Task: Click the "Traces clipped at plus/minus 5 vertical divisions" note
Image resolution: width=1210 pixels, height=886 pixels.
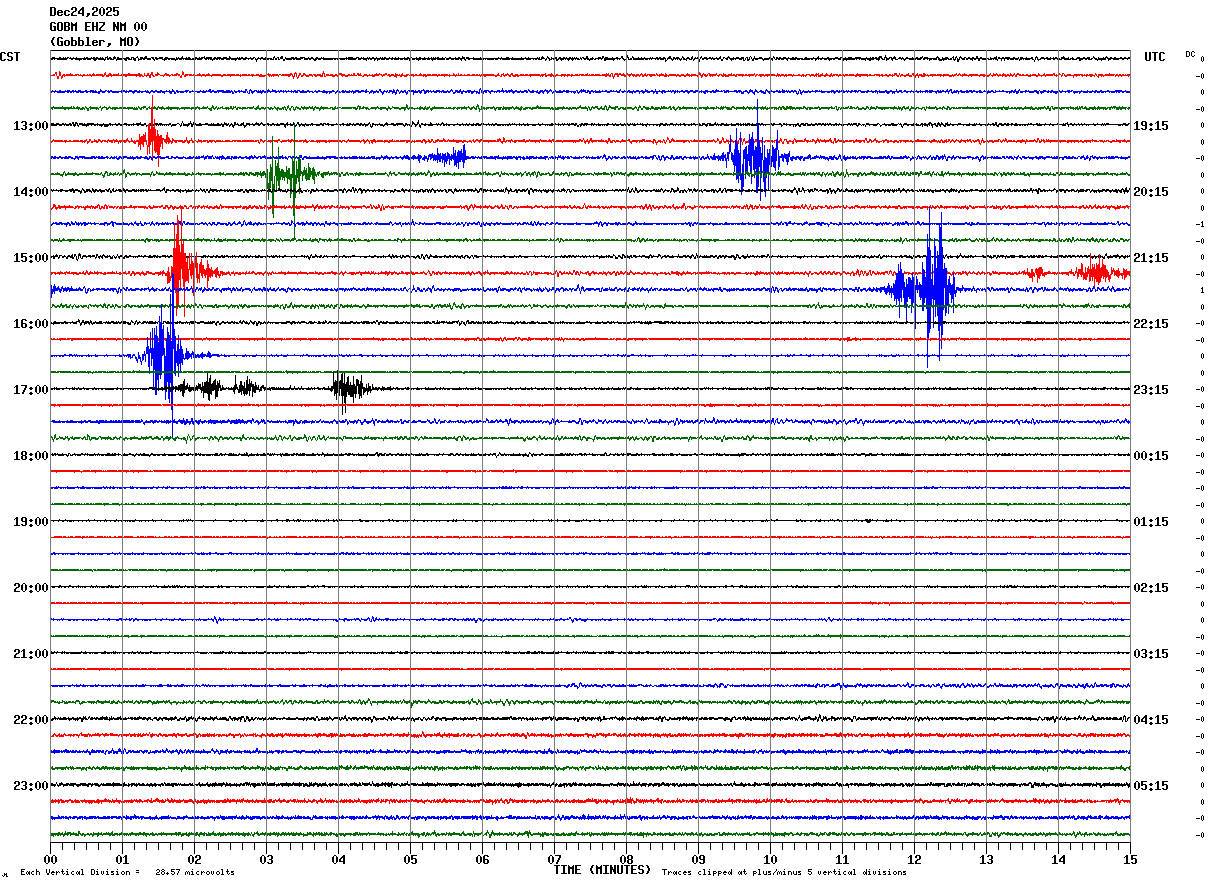Action: click(784, 873)
